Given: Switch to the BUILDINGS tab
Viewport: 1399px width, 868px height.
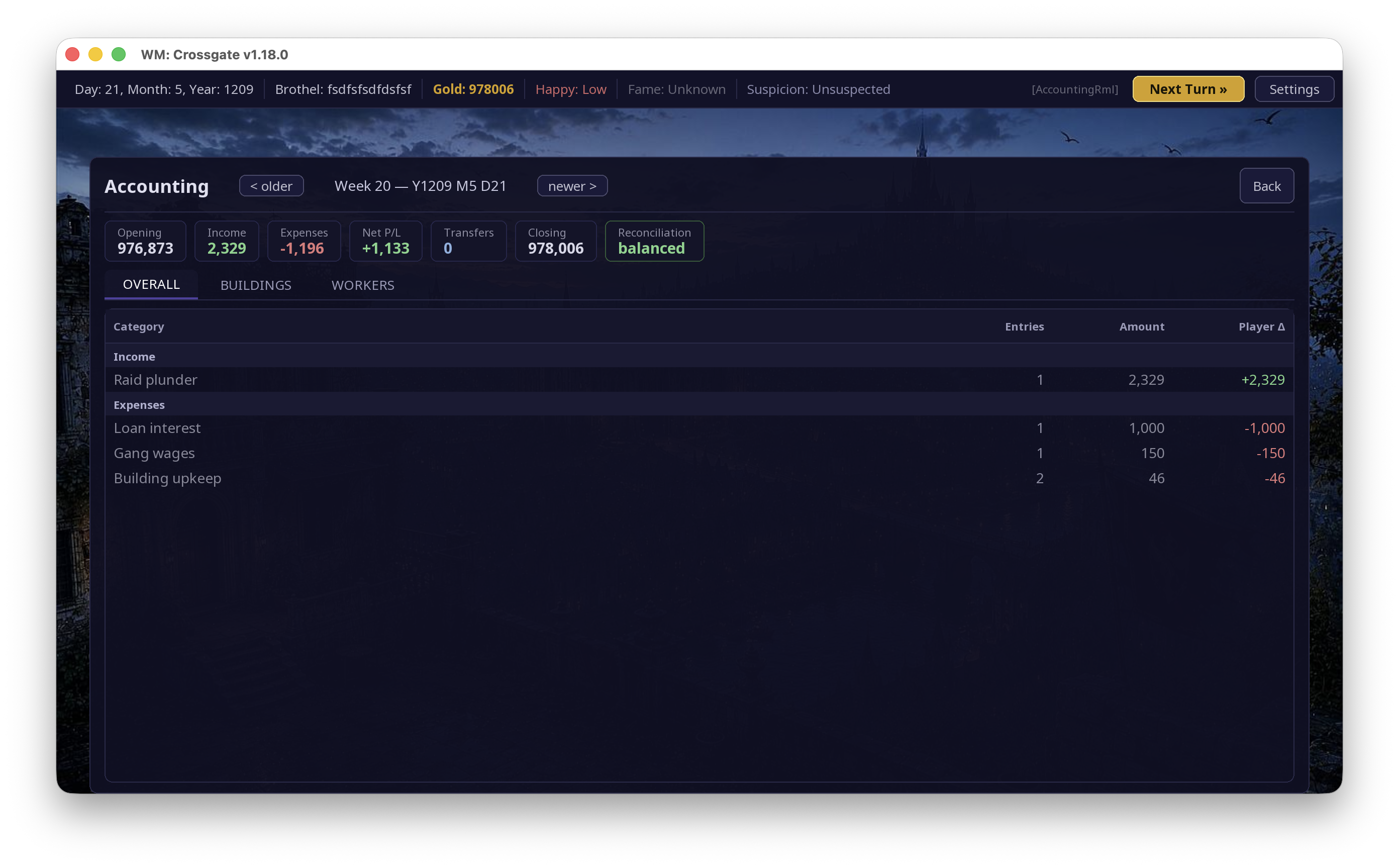Looking at the screenshot, I should [256, 285].
